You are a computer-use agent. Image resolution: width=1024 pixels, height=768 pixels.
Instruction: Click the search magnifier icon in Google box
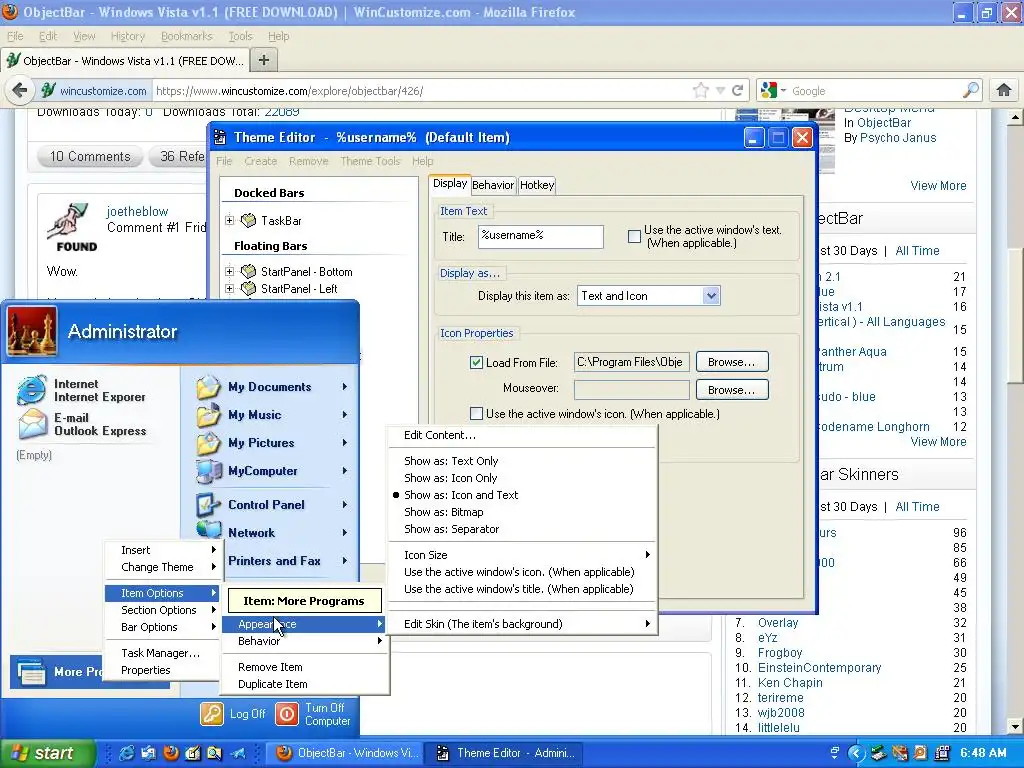point(972,90)
